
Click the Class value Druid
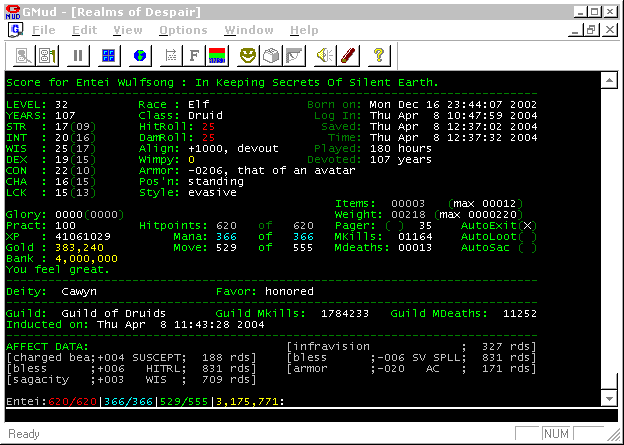tap(205, 115)
